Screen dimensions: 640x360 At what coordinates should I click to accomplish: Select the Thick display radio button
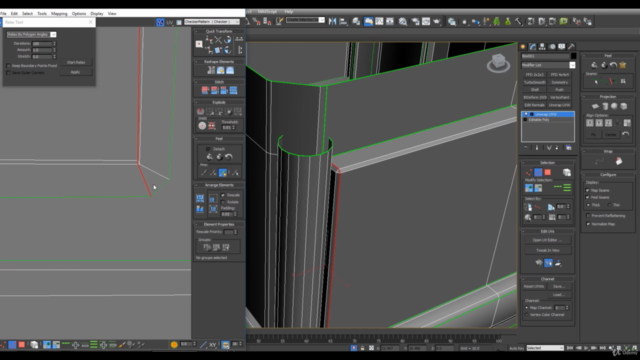(588, 205)
